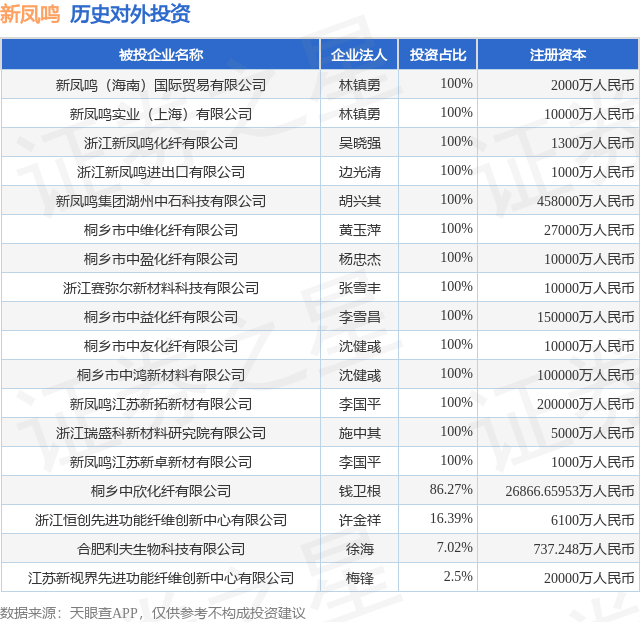The width and height of the screenshot is (640, 622).
Task: Select 合肥利夫生物科技有限公司 cell
Action: point(161,549)
